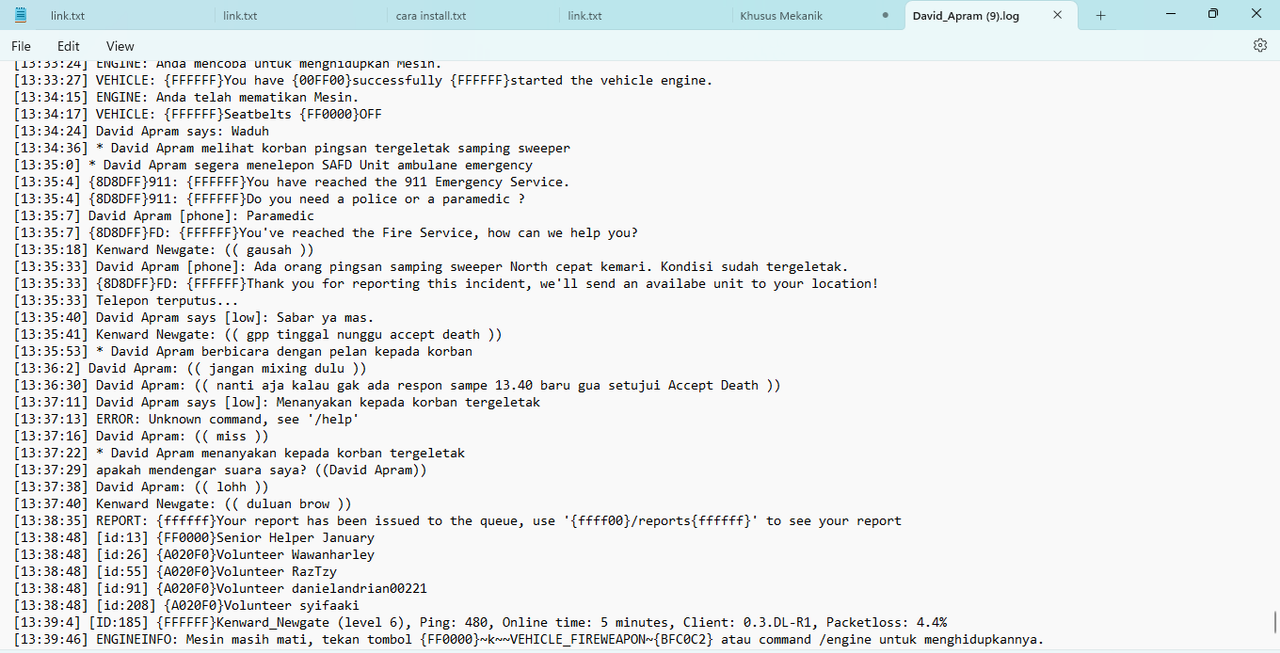Click the line 'segera menelepon SAFD Unit ambulane emergency'

point(273,165)
